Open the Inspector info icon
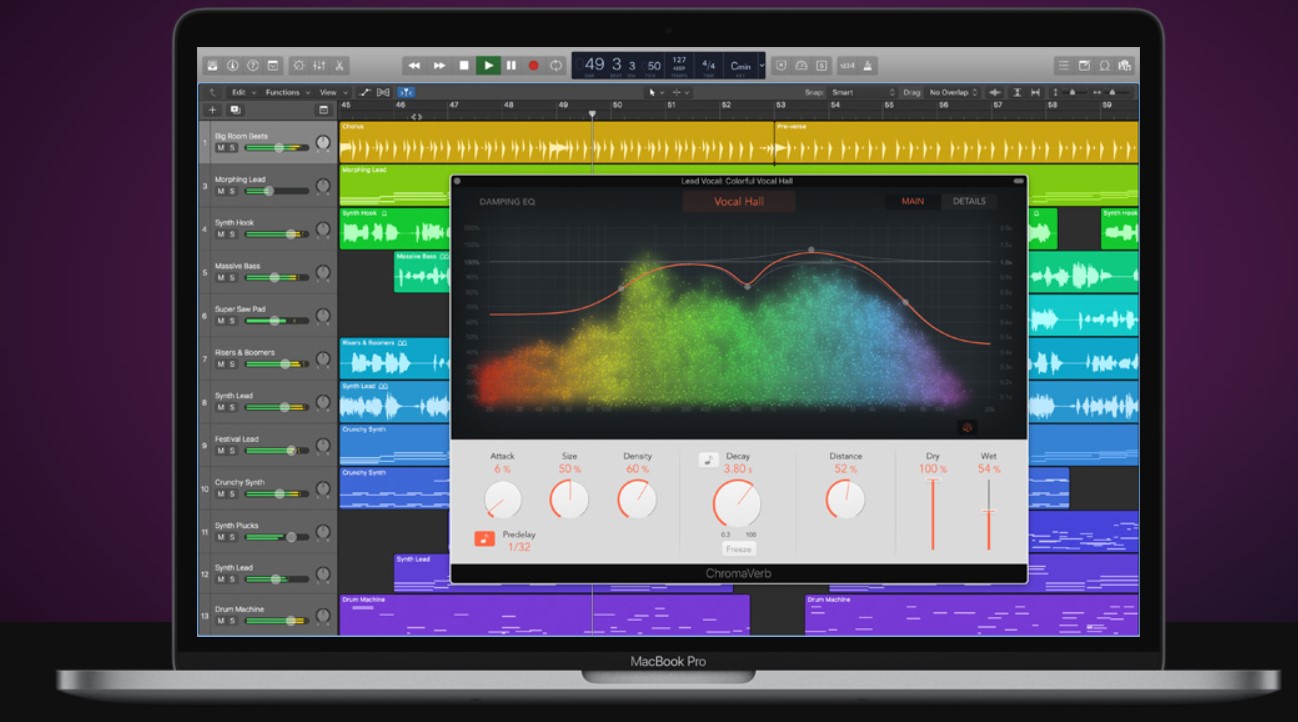Screen dimensions: 1298x722 pos(233,65)
